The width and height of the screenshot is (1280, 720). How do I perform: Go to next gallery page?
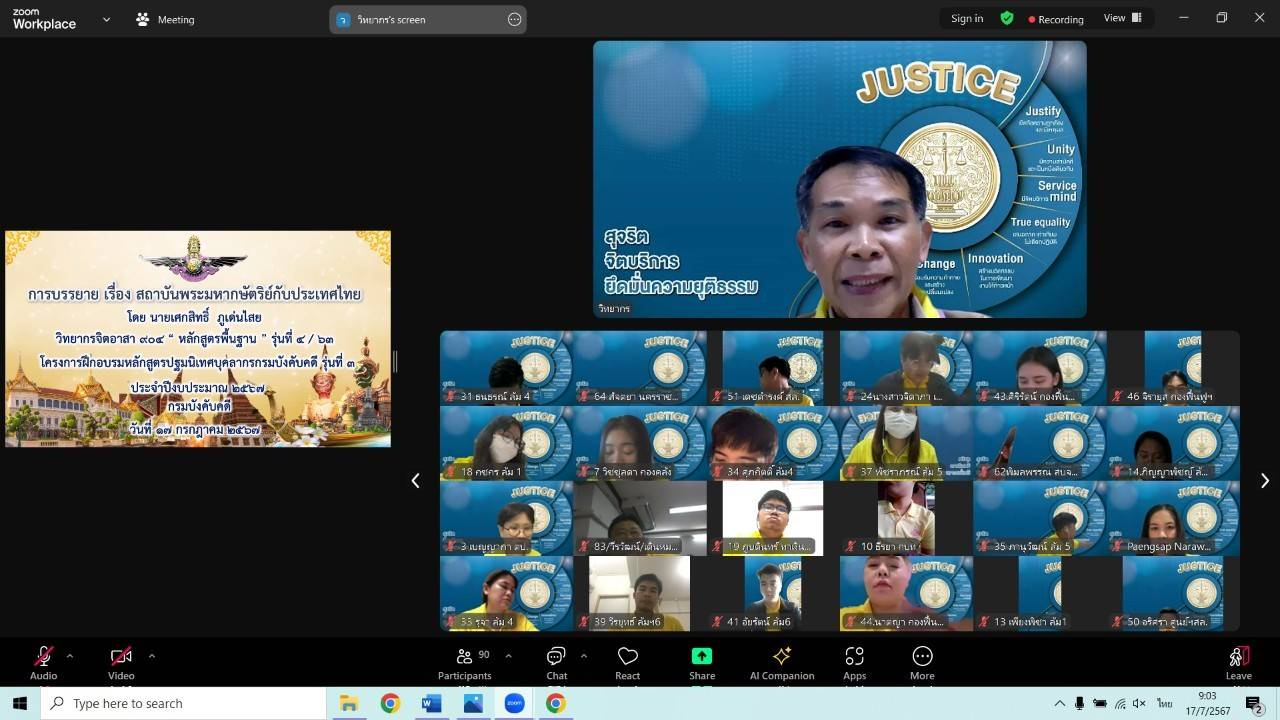click(x=1264, y=481)
